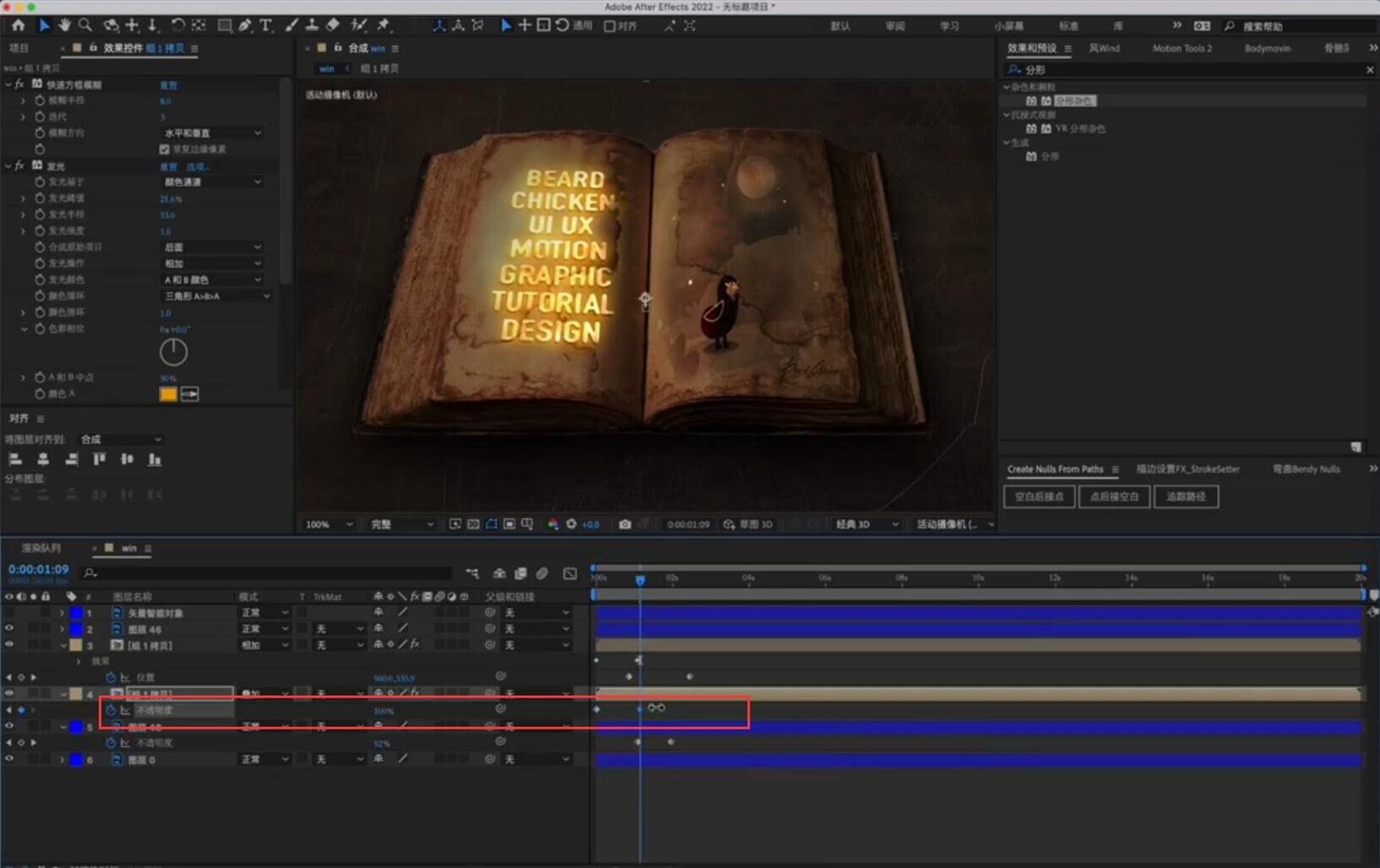
Task: Open the 发光基于 dropdown (颜色通道)
Action: (x=213, y=182)
